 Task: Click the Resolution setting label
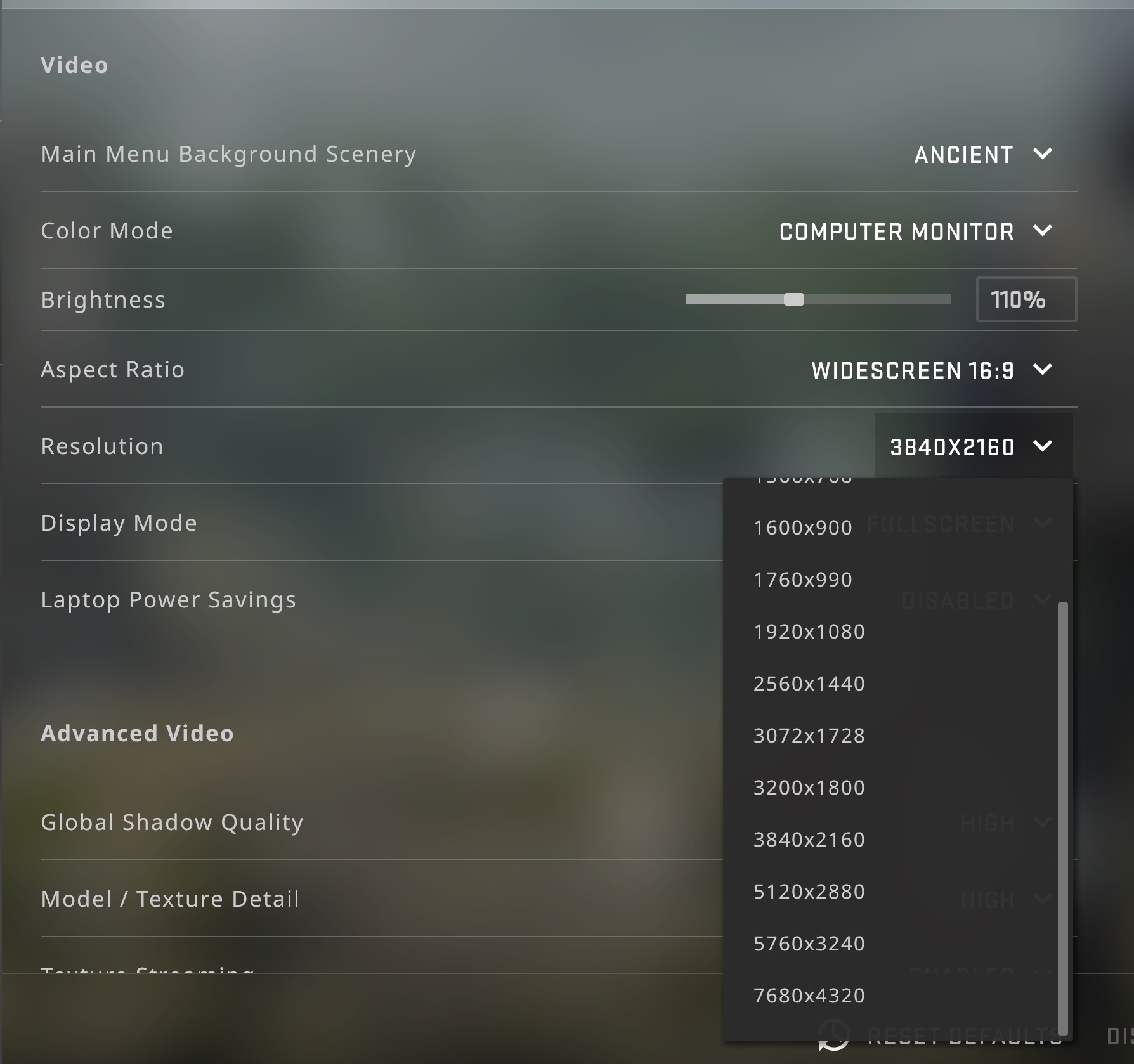click(x=102, y=446)
